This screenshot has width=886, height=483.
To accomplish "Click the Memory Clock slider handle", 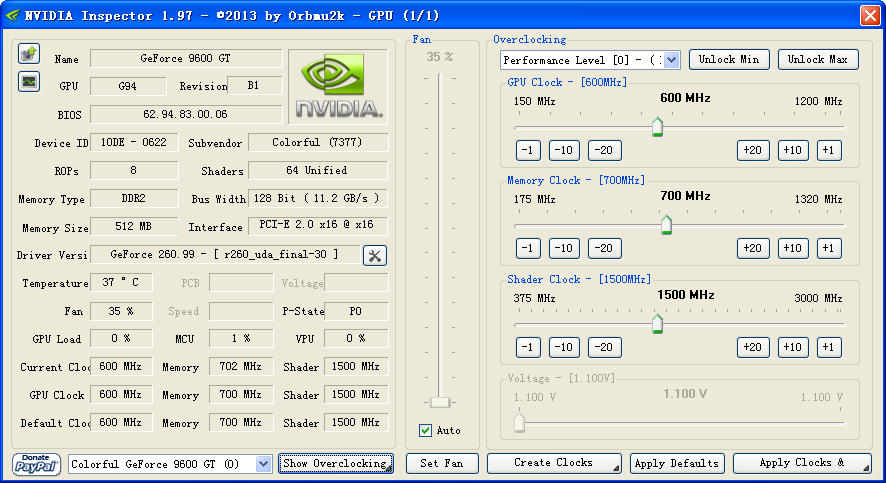I will (666, 224).
